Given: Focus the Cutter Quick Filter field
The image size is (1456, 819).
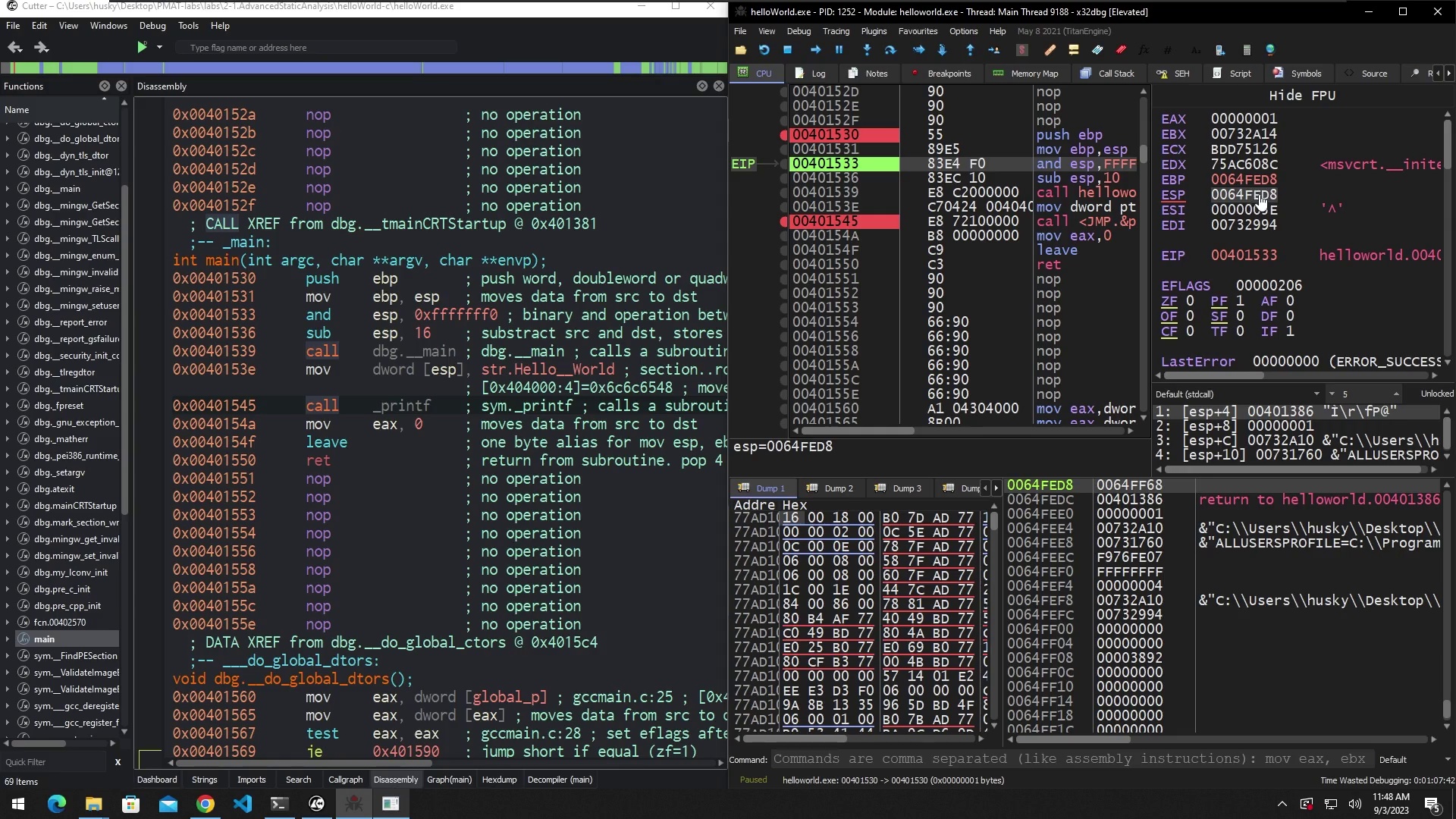Looking at the screenshot, I should (55, 762).
